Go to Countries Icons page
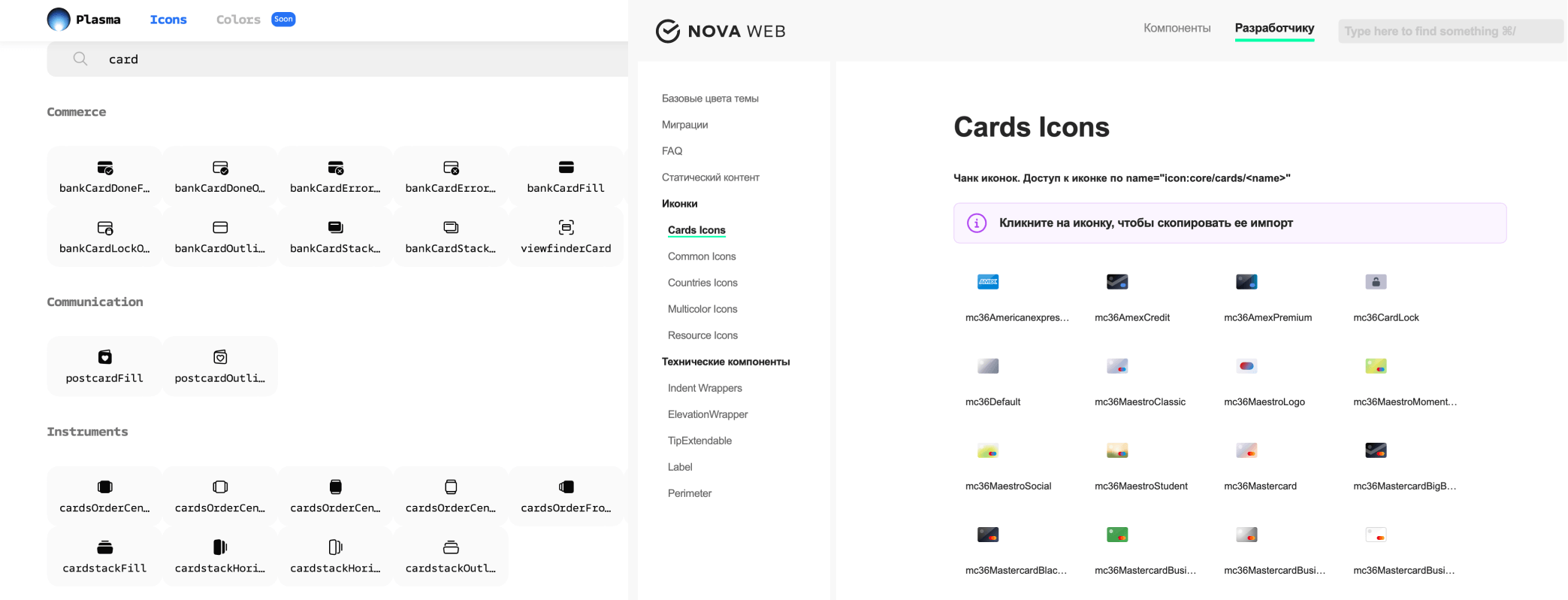1568x600 pixels. 702,283
